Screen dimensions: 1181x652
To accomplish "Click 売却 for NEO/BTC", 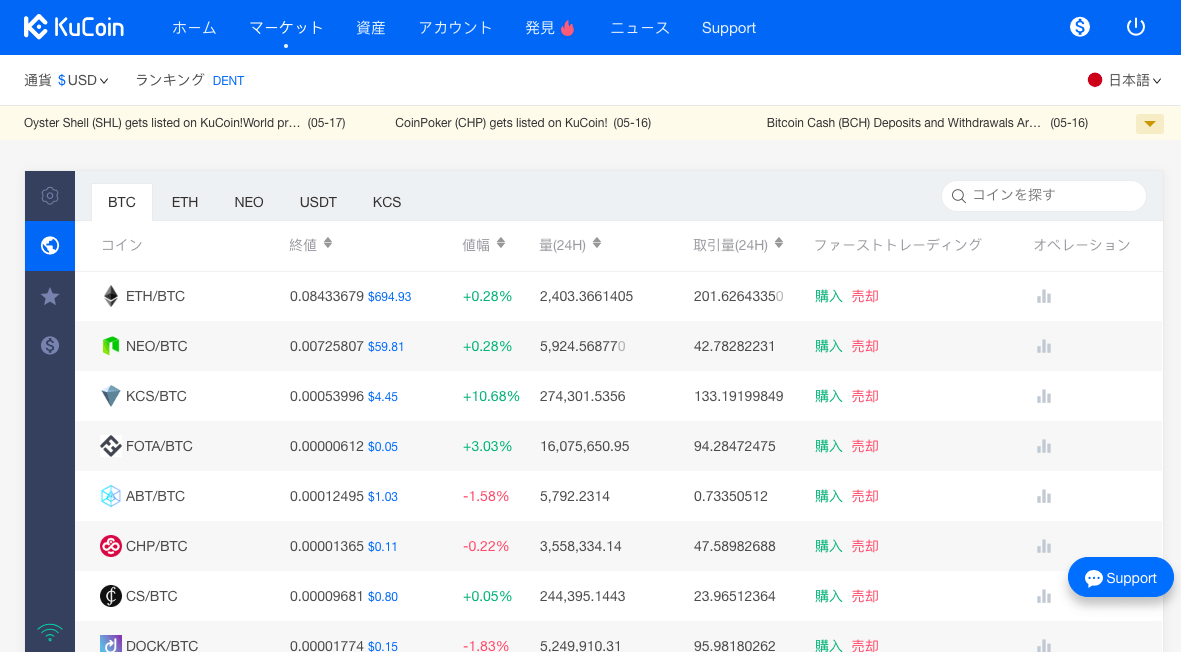I will pyautogui.click(x=865, y=346).
